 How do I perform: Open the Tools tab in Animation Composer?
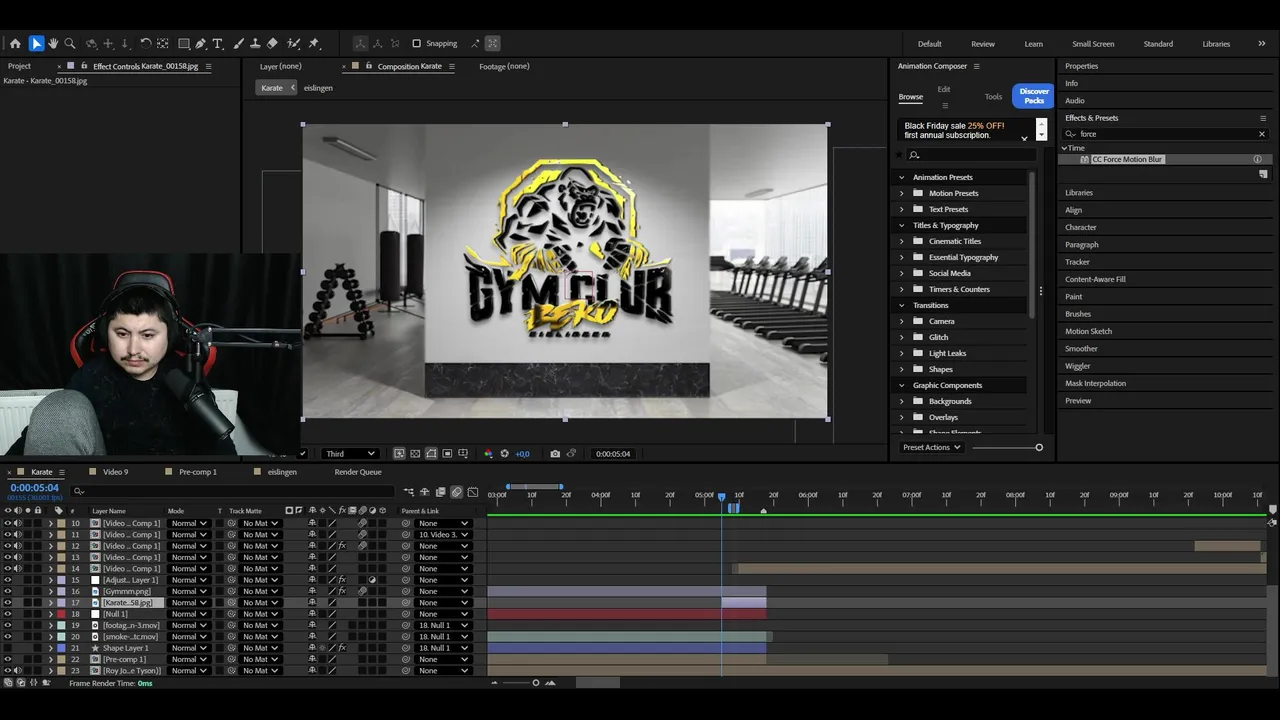tap(993, 97)
